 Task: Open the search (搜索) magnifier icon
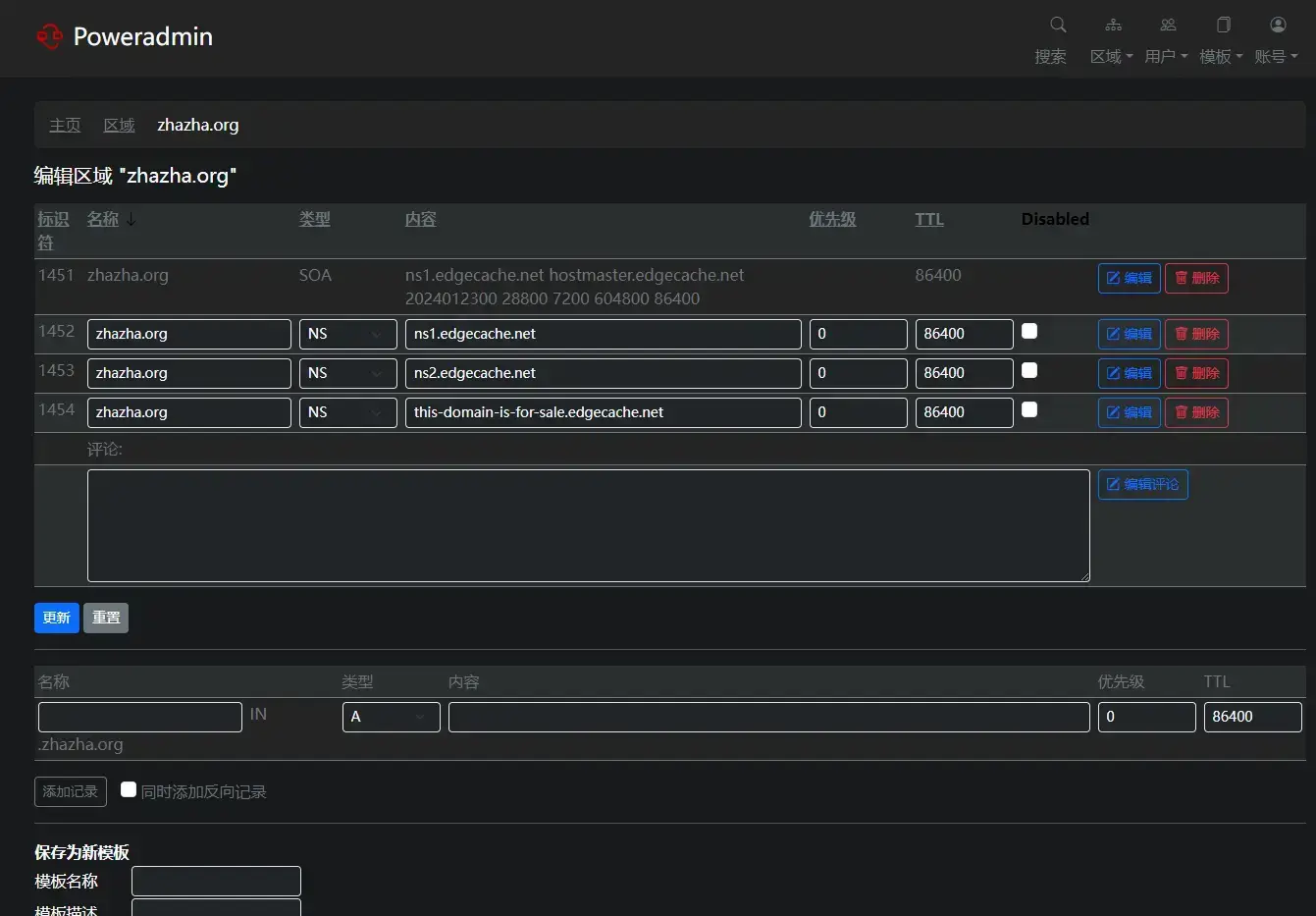click(x=1058, y=25)
